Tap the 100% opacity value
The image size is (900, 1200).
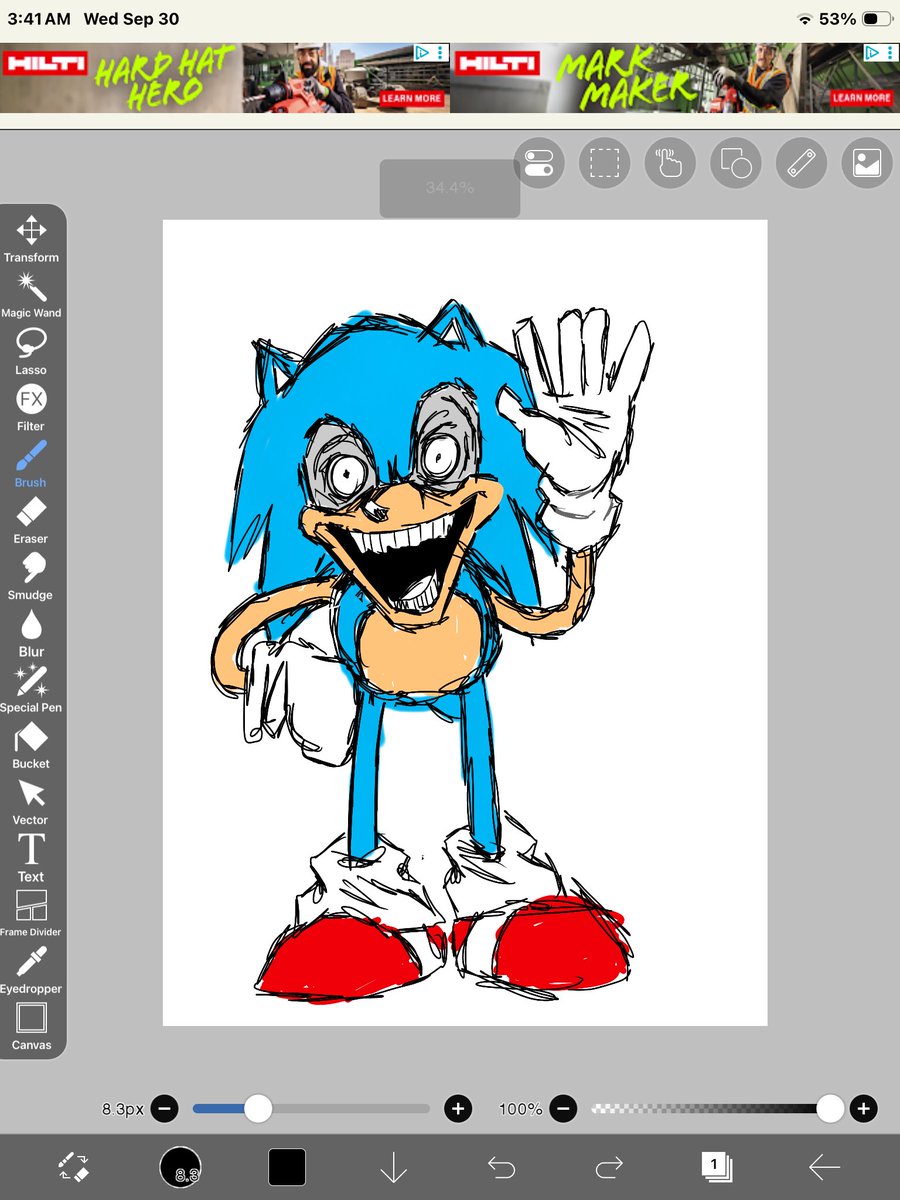pos(520,1109)
